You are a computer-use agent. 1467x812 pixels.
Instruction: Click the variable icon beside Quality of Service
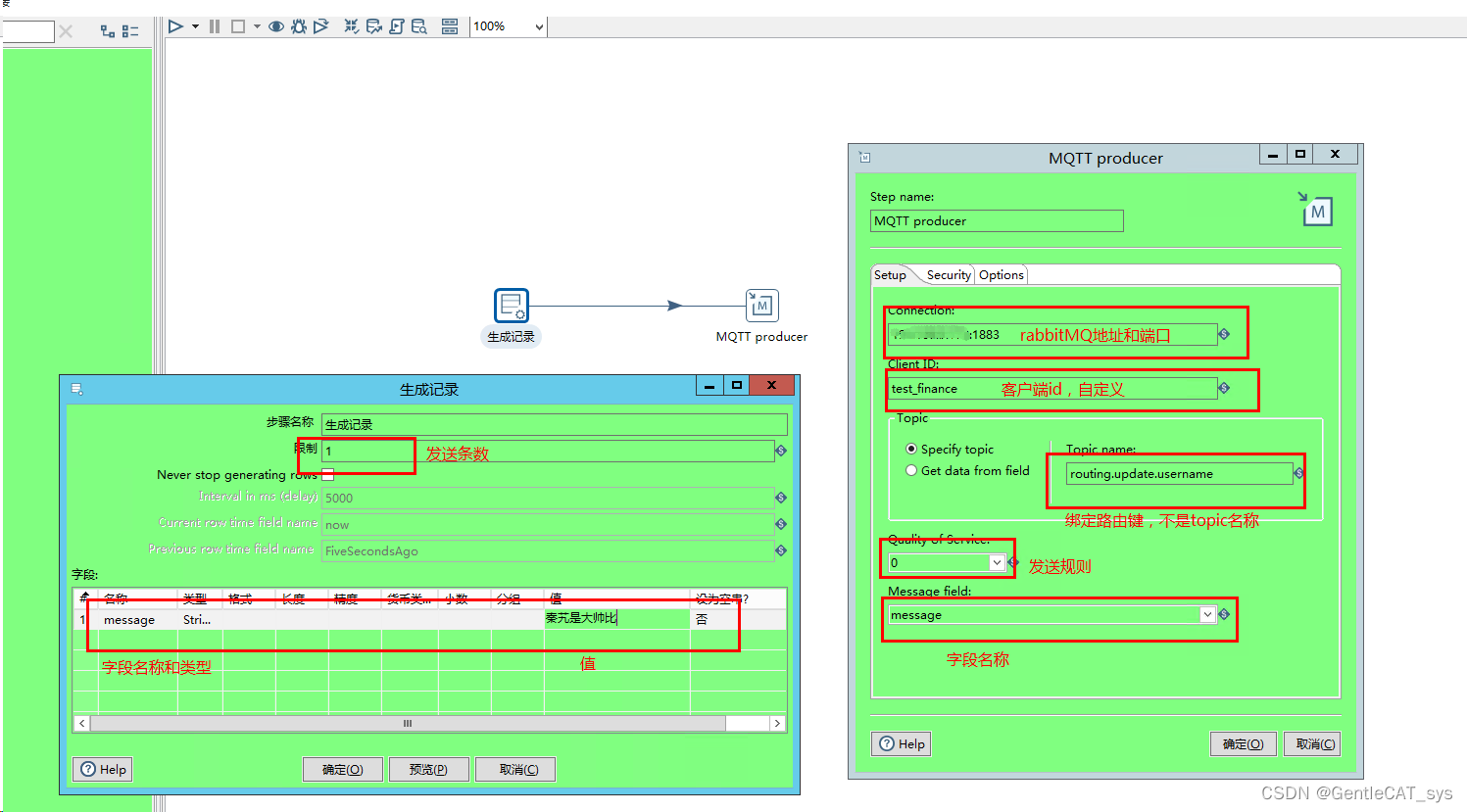[x=1012, y=562]
